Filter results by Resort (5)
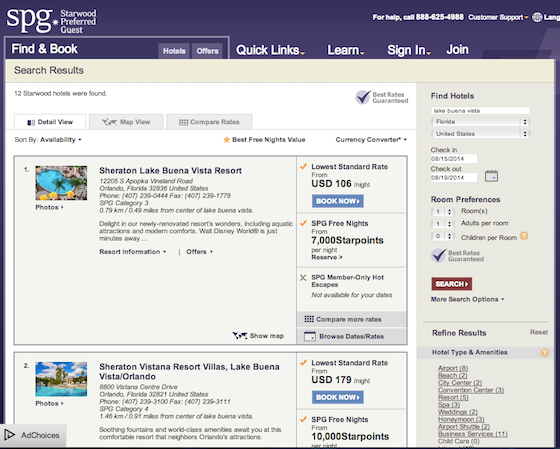560x449 pixels. (x=453, y=397)
